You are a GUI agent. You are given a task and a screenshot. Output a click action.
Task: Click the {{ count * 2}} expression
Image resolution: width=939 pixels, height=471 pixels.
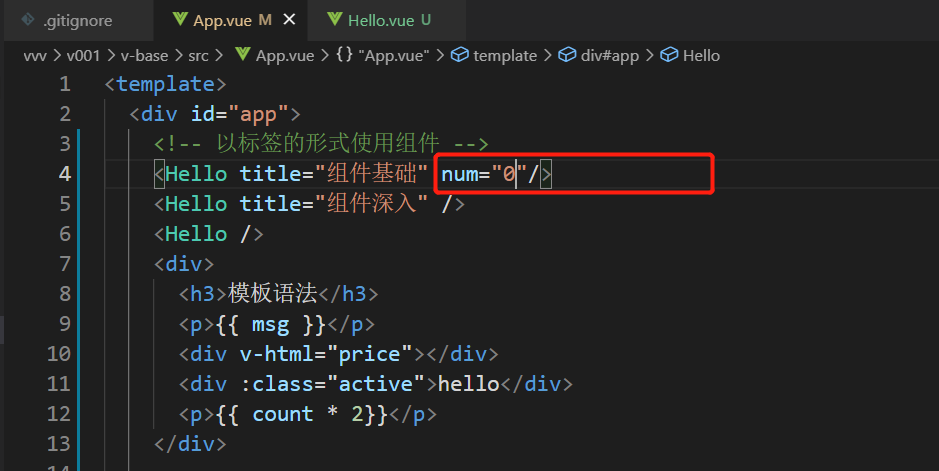tap(302, 414)
